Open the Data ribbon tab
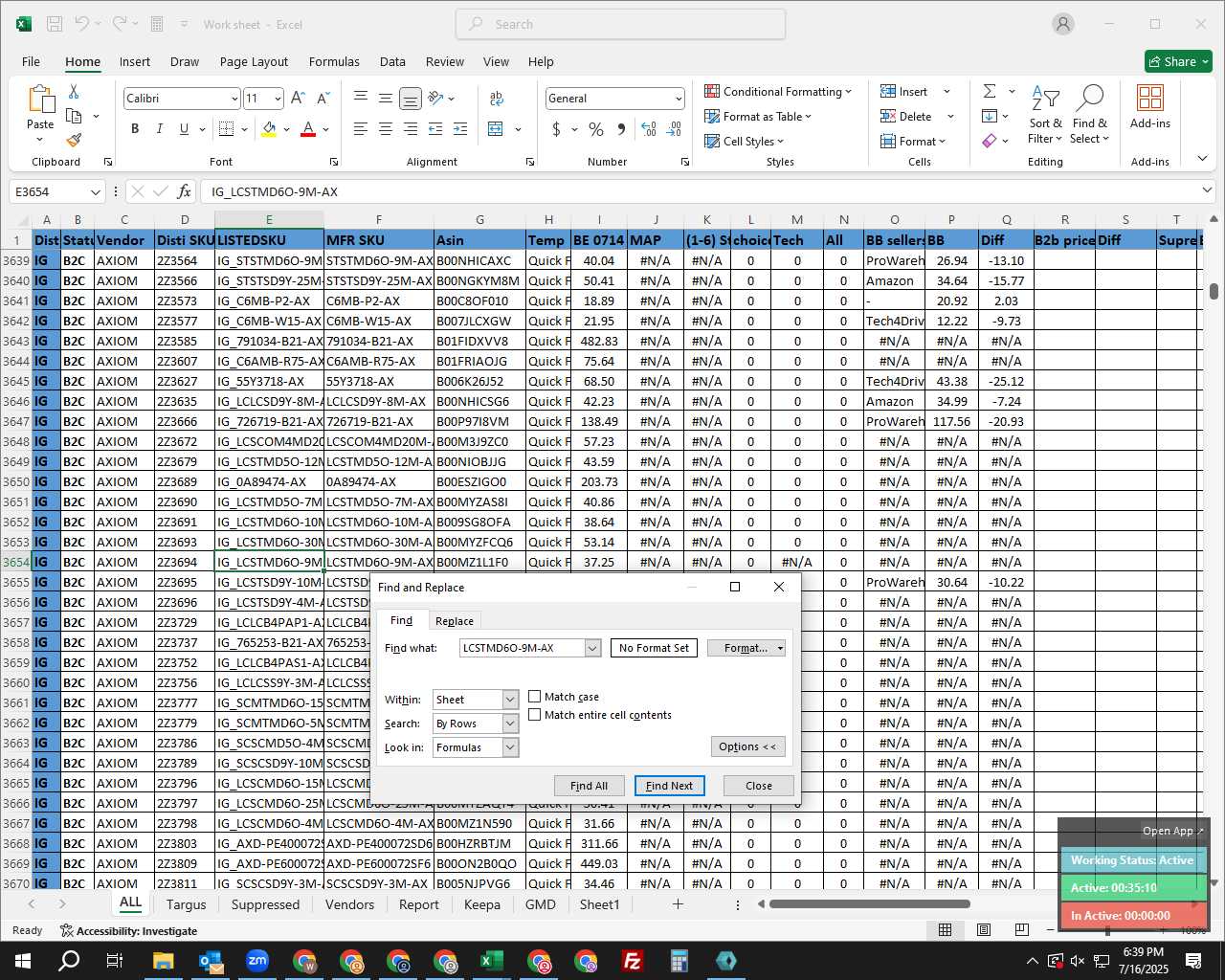Screen dimensions: 1225x980 click(x=392, y=61)
